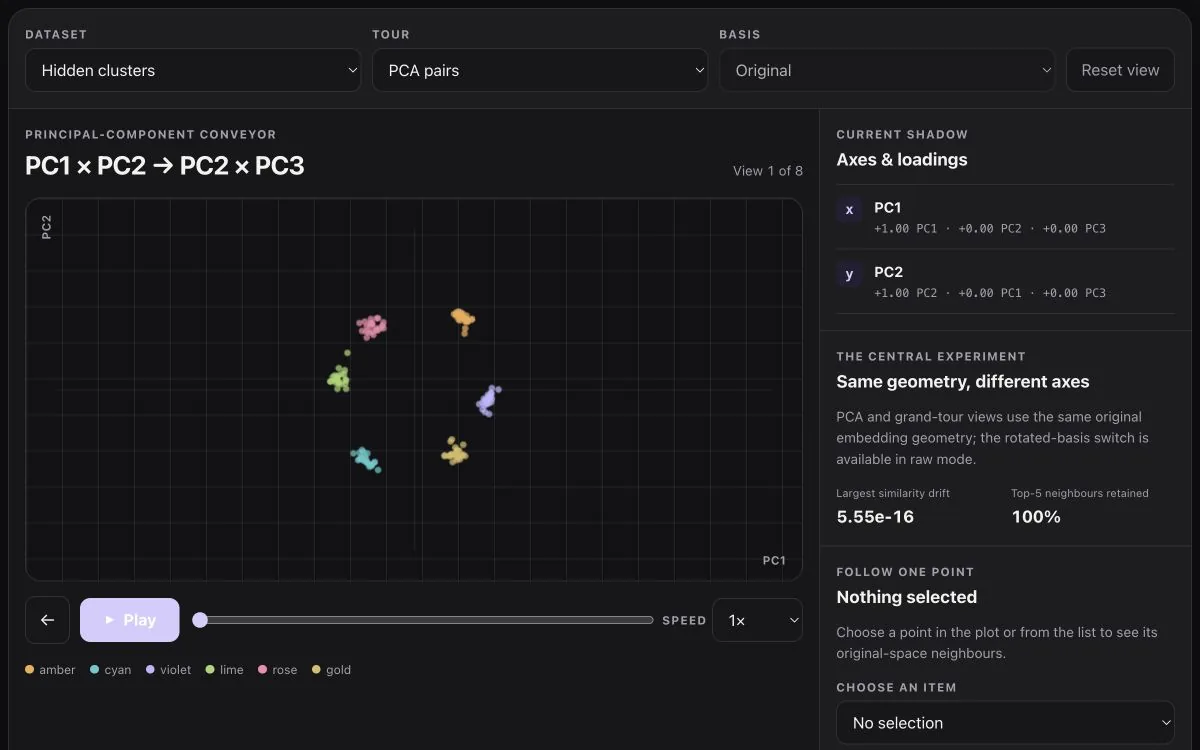Open the Choose an item dropdown
Viewport: 1200px width, 750px height.
tap(1005, 723)
